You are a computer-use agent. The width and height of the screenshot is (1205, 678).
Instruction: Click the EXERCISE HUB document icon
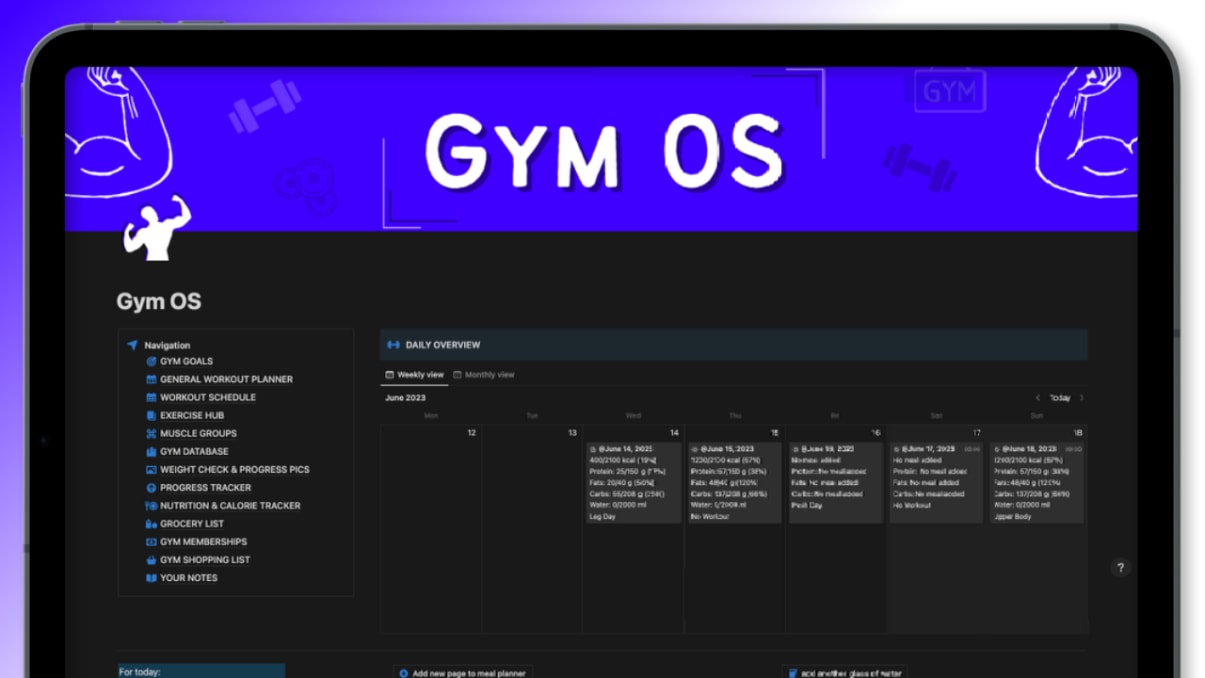point(151,415)
